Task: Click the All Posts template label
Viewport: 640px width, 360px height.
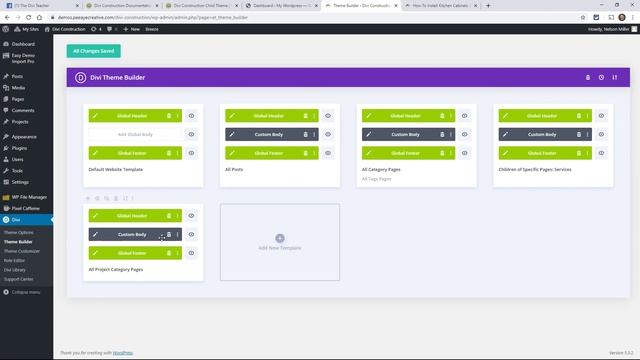Action: pyautogui.click(x=234, y=169)
